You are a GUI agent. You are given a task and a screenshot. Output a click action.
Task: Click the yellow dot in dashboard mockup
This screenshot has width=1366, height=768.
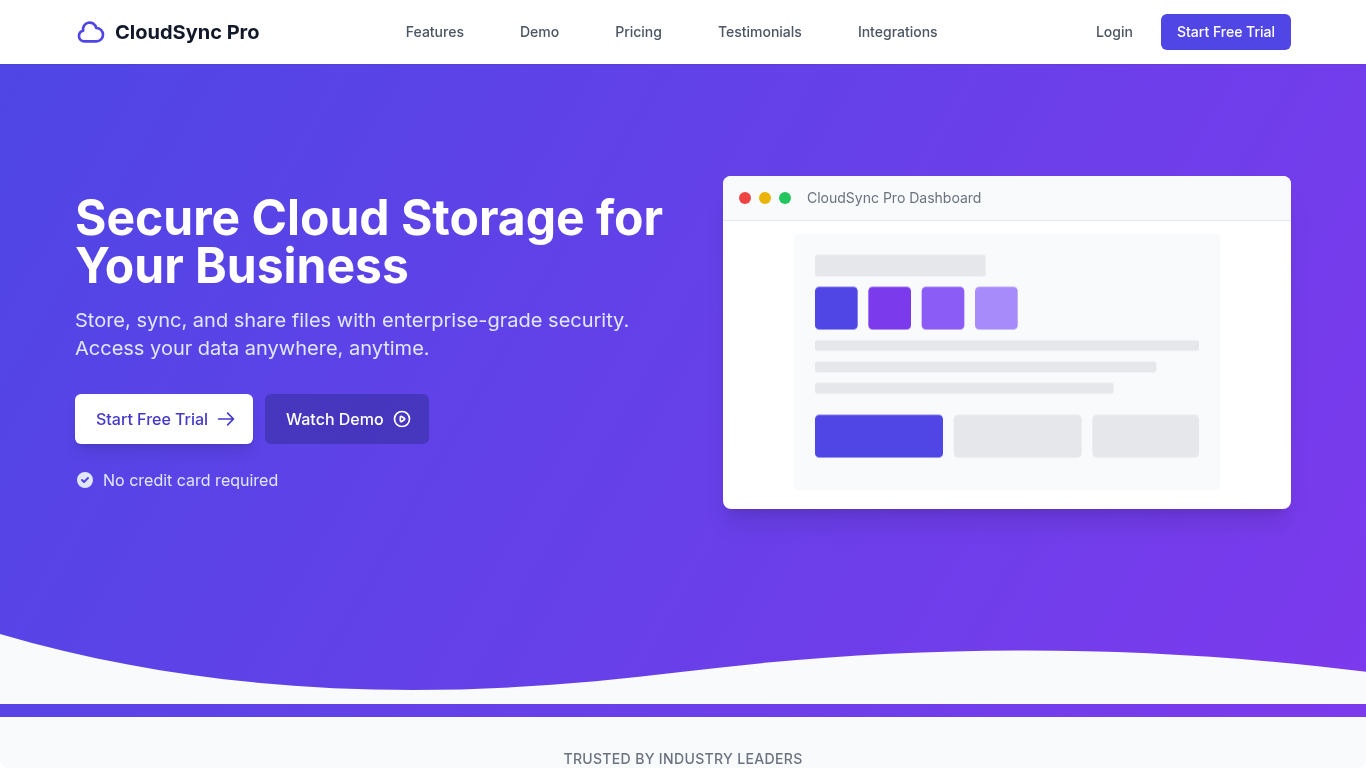coord(765,198)
